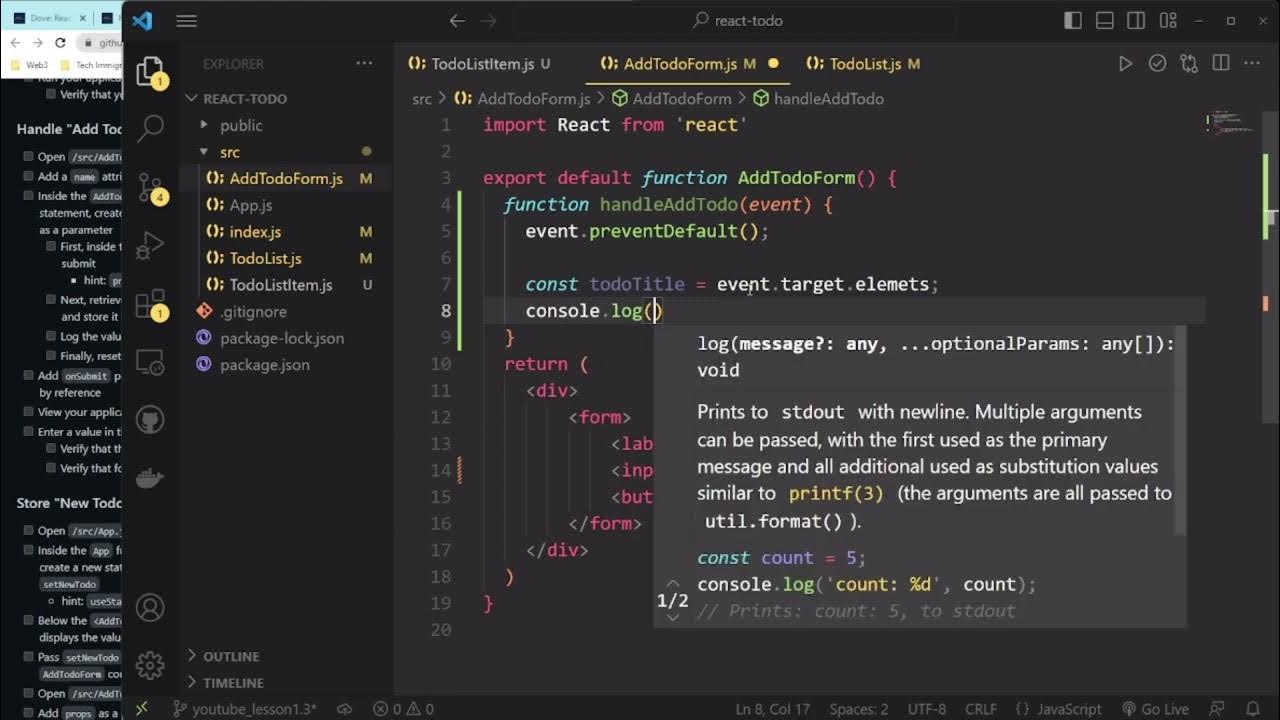The height and width of the screenshot is (720, 1280).
Task: Click the youtube_lesson1.3* branch in status bar
Action: click(x=244, y=709)
